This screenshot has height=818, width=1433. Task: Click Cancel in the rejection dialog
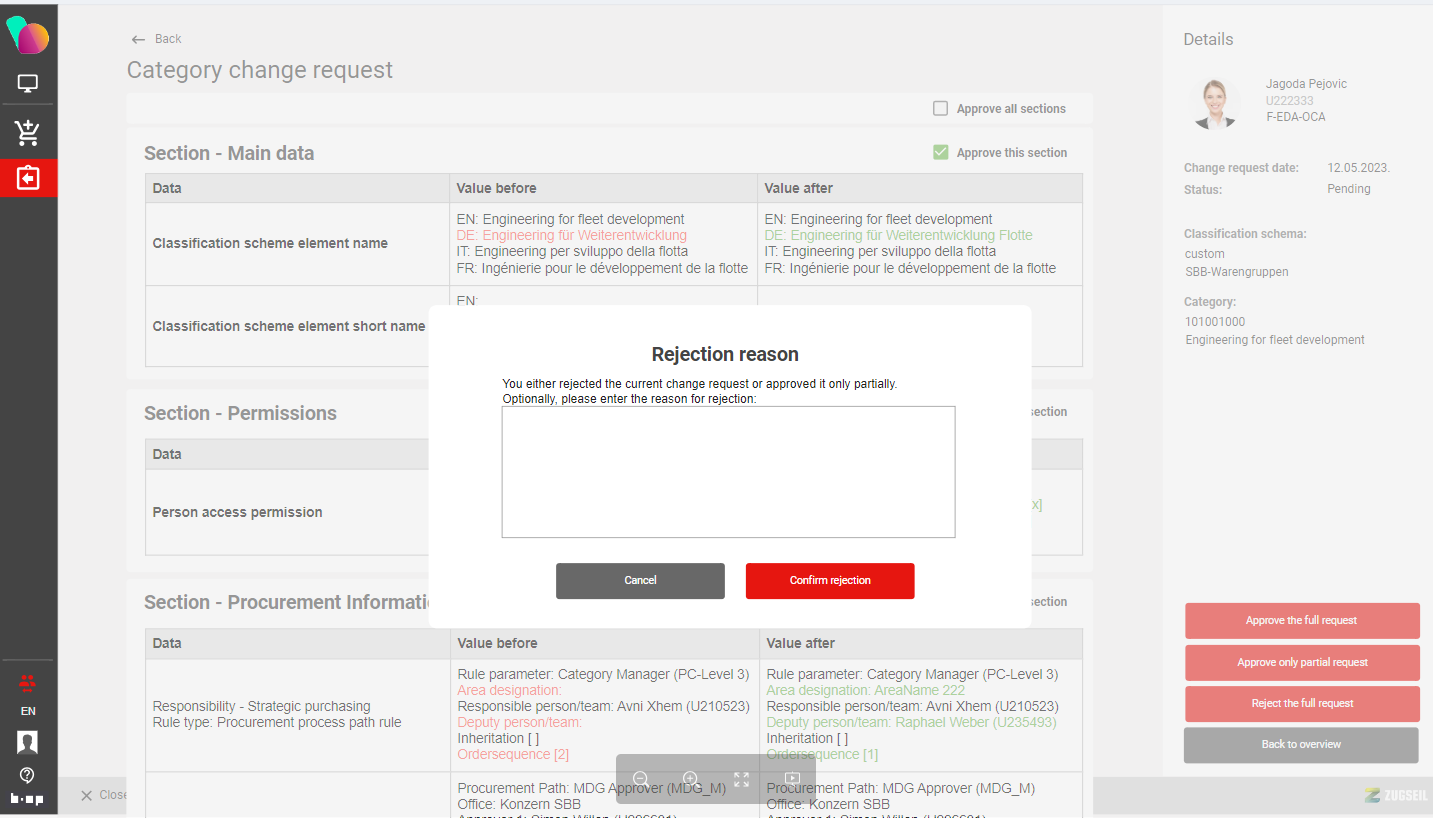[x=640, y=581]
